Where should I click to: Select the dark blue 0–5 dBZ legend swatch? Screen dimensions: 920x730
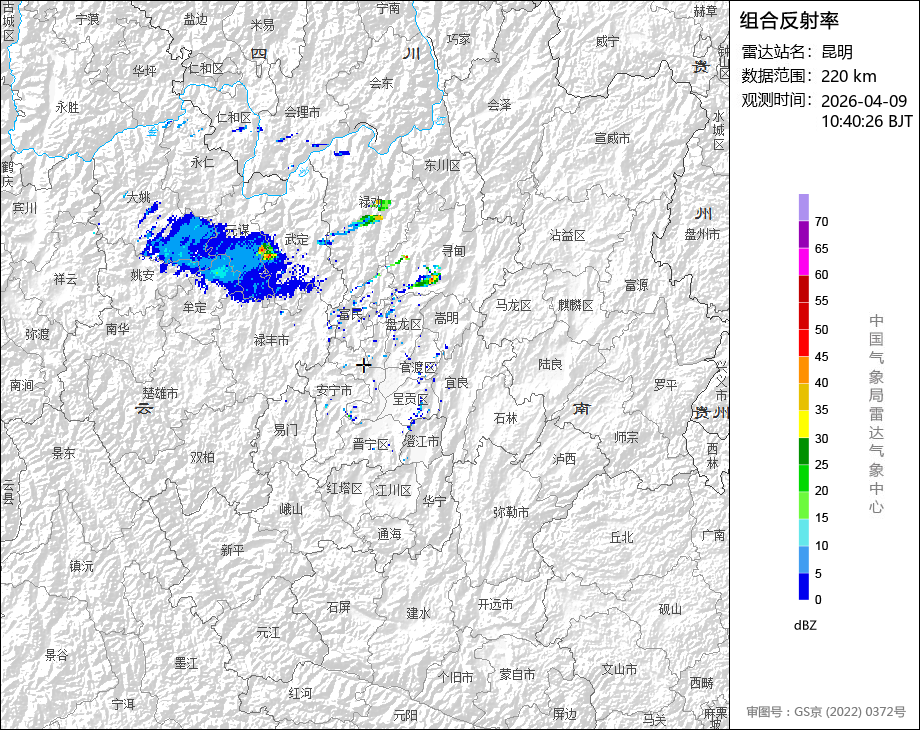[x=804, y=586]
